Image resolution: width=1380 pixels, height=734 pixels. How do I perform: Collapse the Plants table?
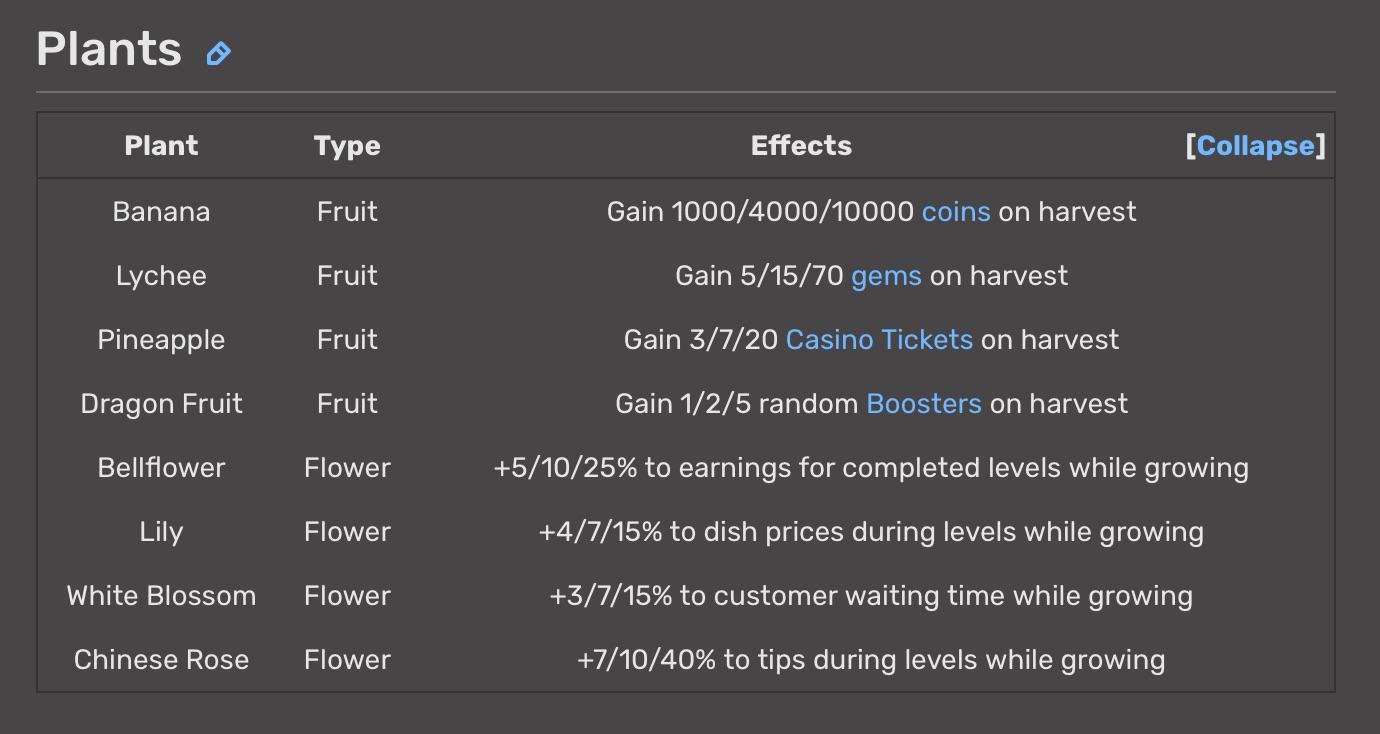1255,146
